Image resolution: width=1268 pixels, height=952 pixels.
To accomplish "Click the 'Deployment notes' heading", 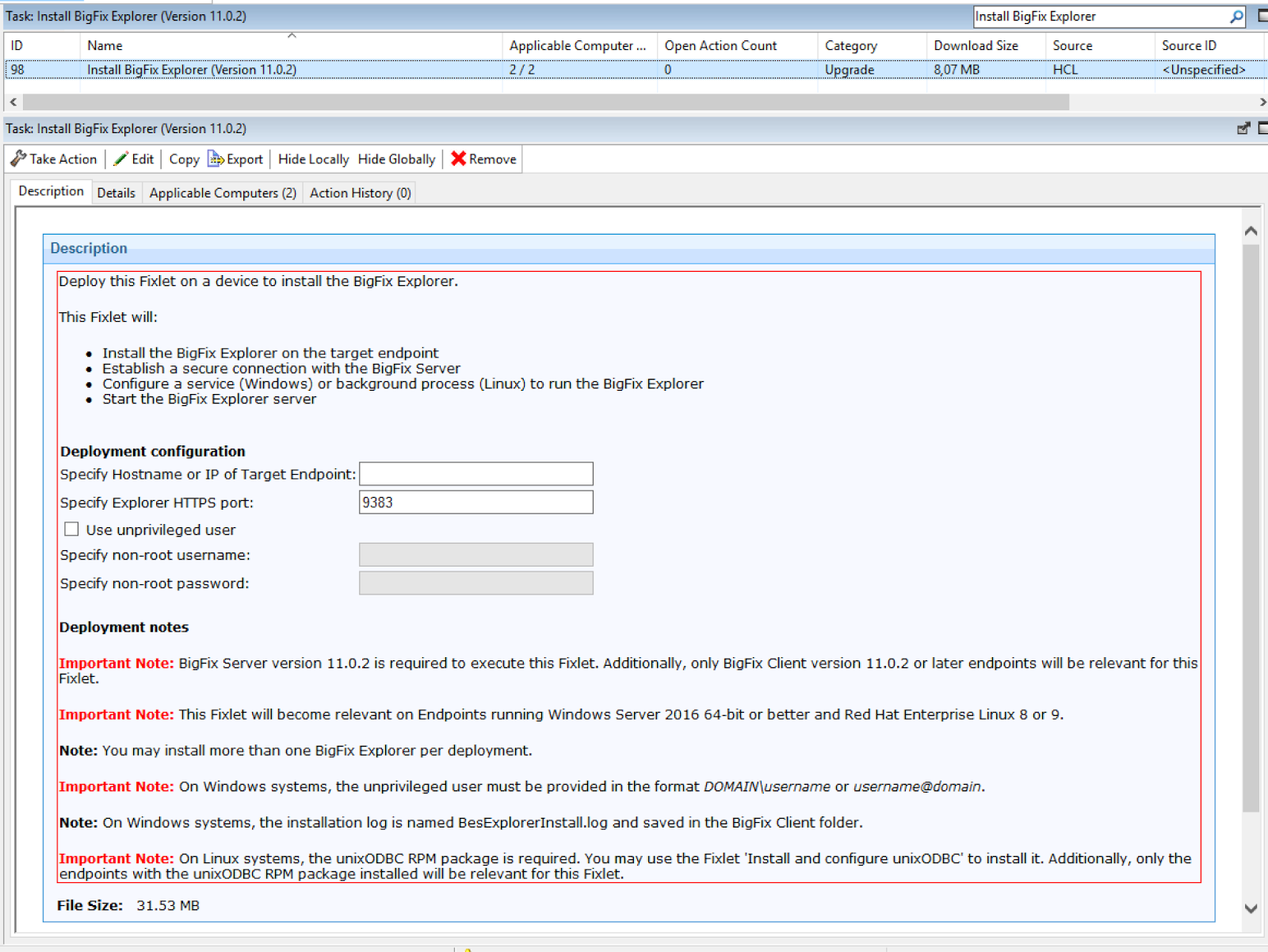I will pos(124,627).
